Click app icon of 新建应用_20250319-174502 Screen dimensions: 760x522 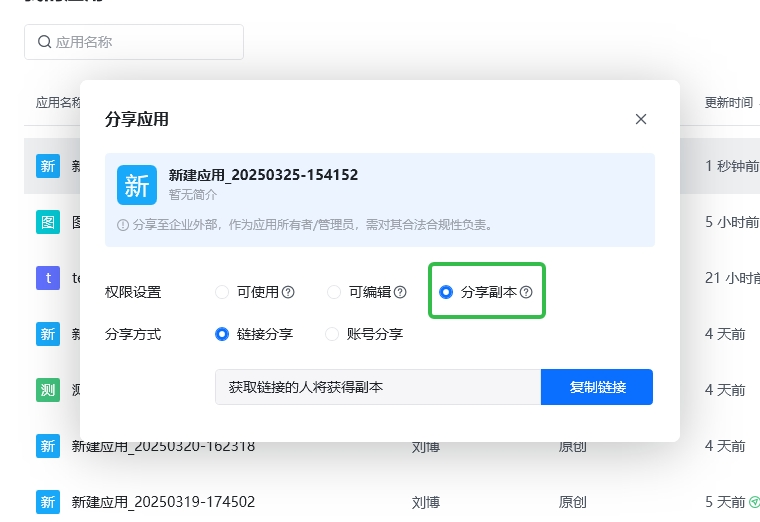(x=48, y=502)
